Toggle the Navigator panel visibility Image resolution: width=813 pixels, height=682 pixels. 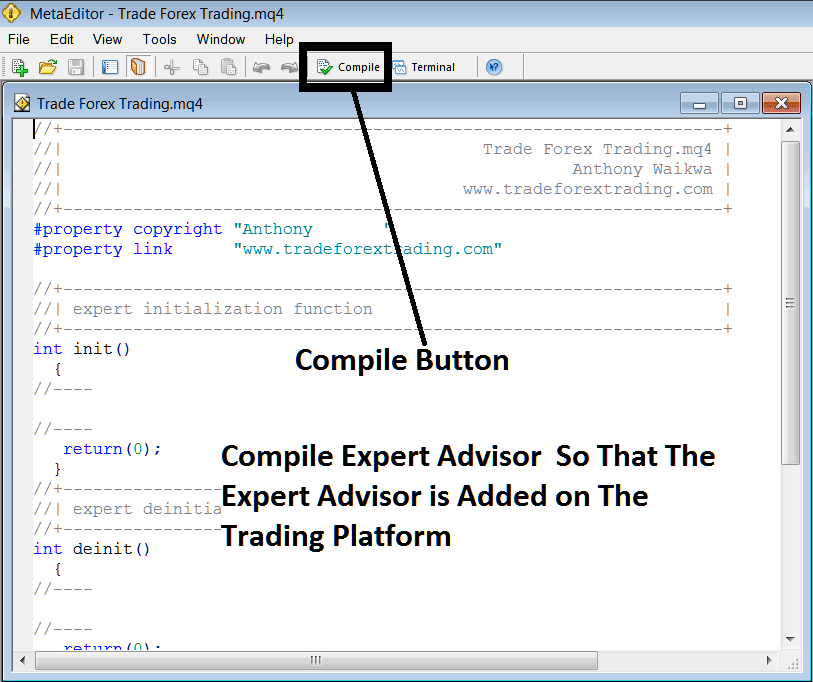pyautogui.click(x=111, y=66)
